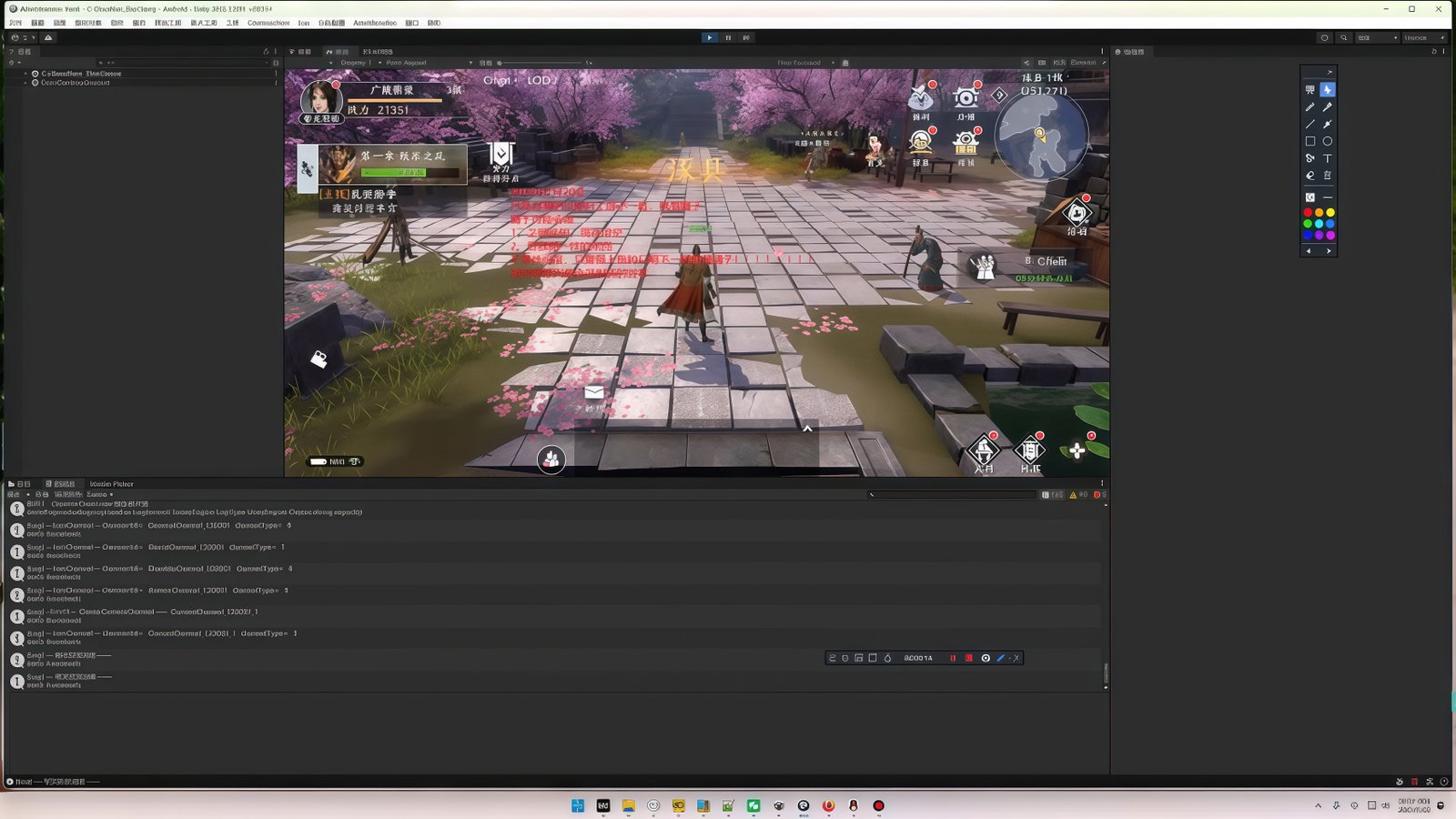Click the eraser tool in annotation palette
The width and height of the screenshot is (1456, 819).
[1309, 176]
